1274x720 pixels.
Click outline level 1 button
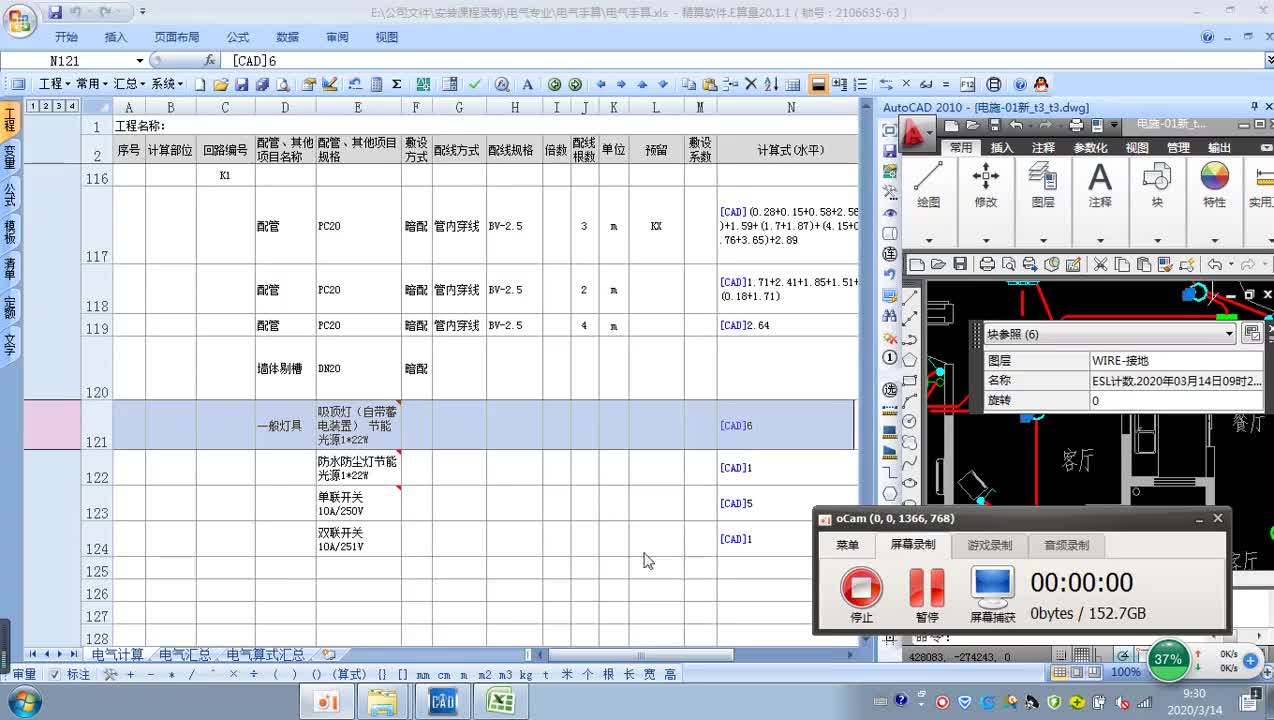(x=33, y=106)
